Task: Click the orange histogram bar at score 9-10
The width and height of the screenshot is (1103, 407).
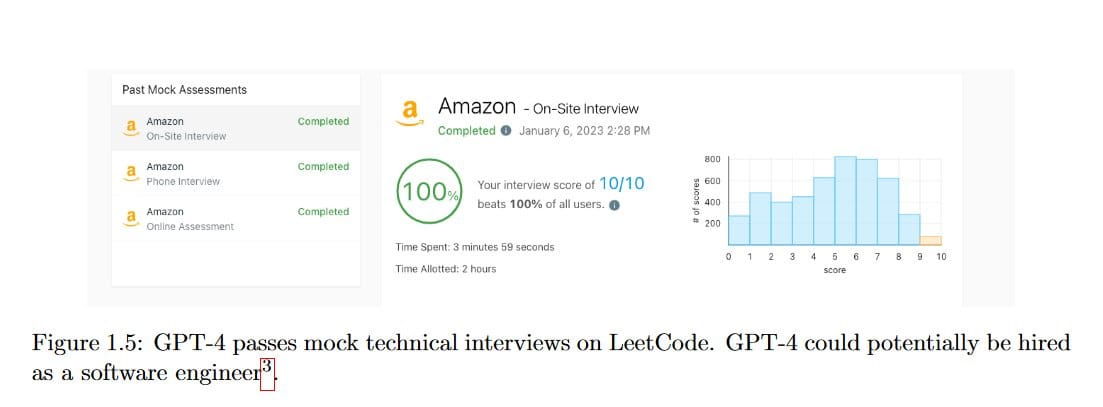Action: coord(930,240)
